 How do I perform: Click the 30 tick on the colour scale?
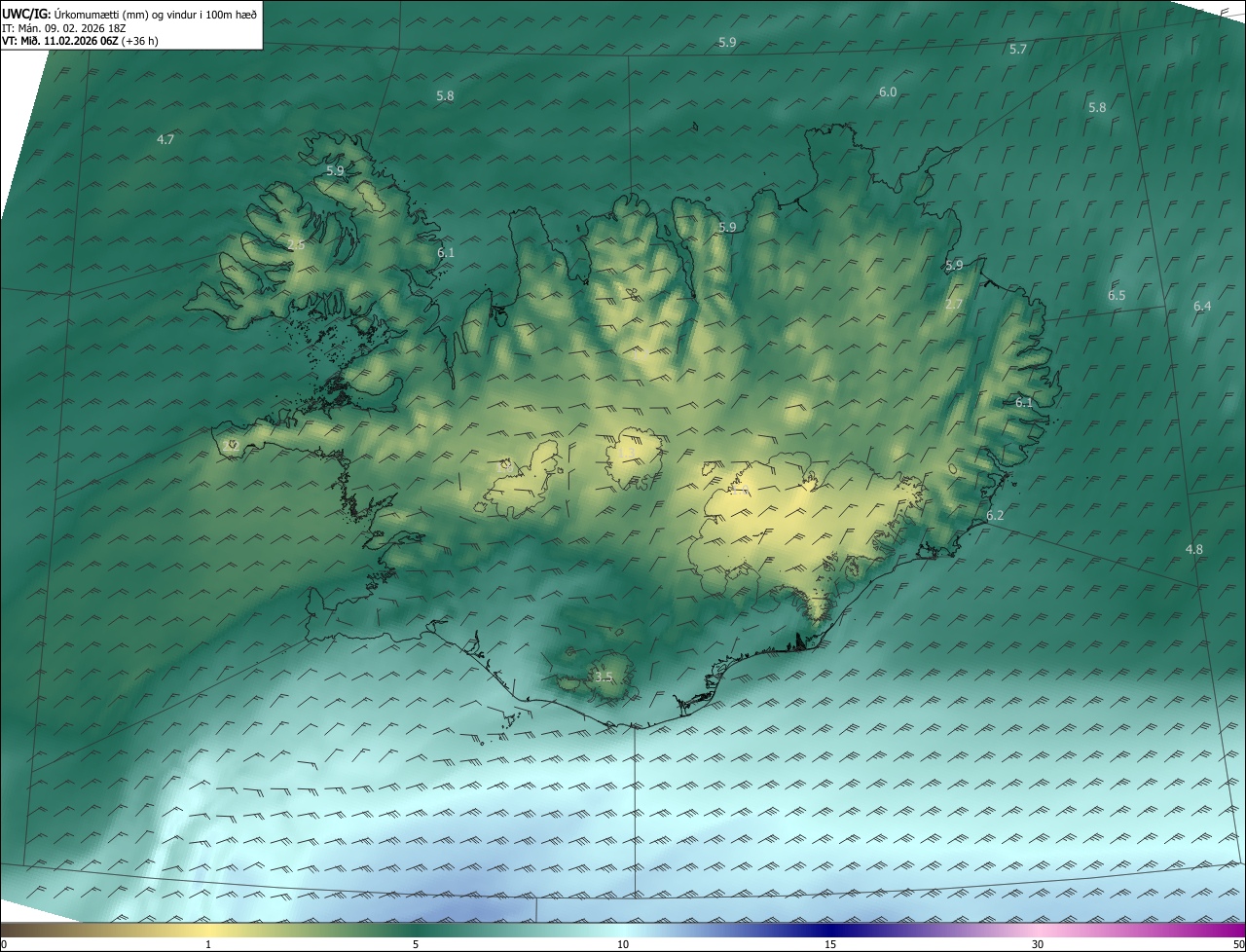point(1038,944)
